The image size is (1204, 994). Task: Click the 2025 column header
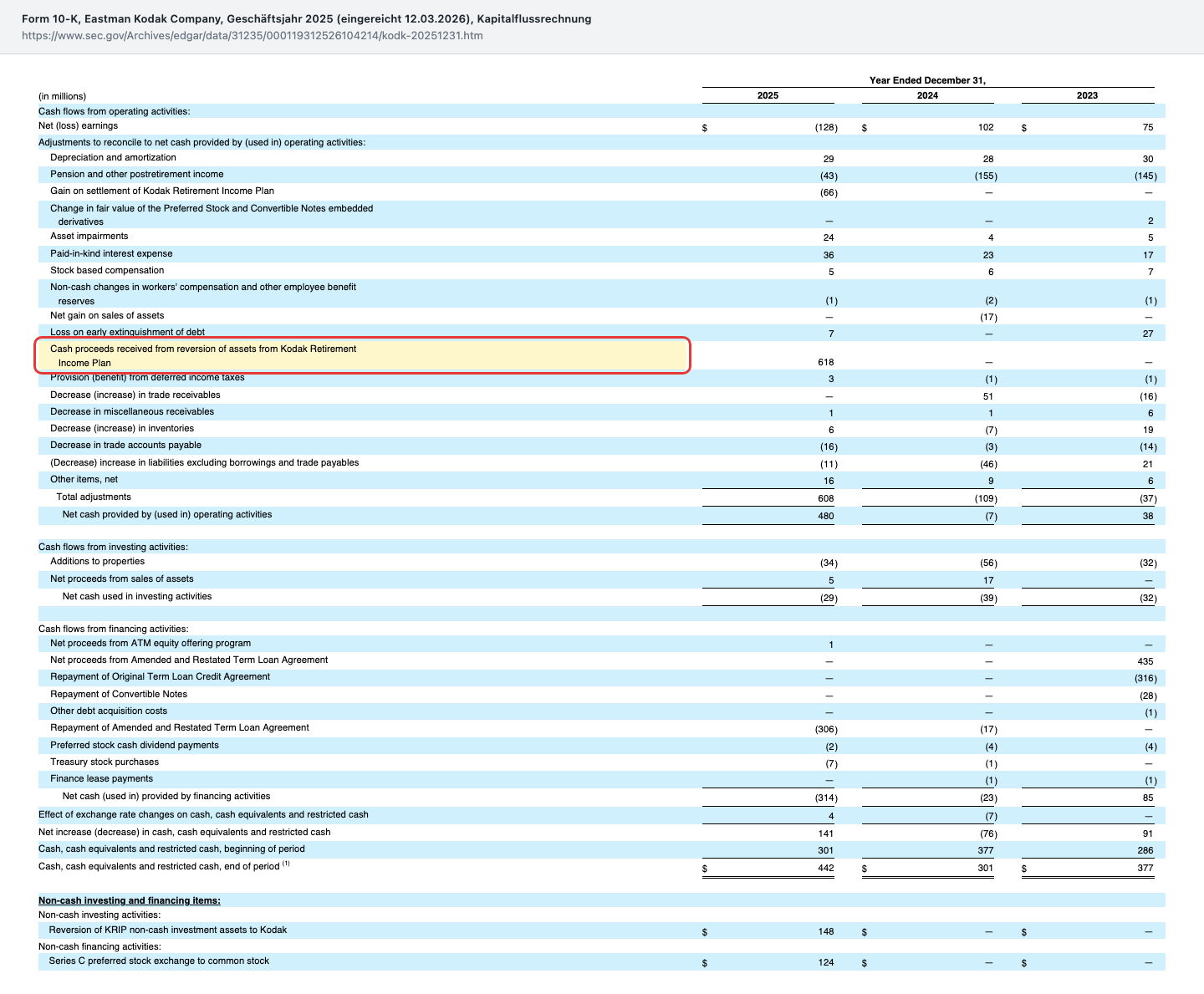point(768,95)
